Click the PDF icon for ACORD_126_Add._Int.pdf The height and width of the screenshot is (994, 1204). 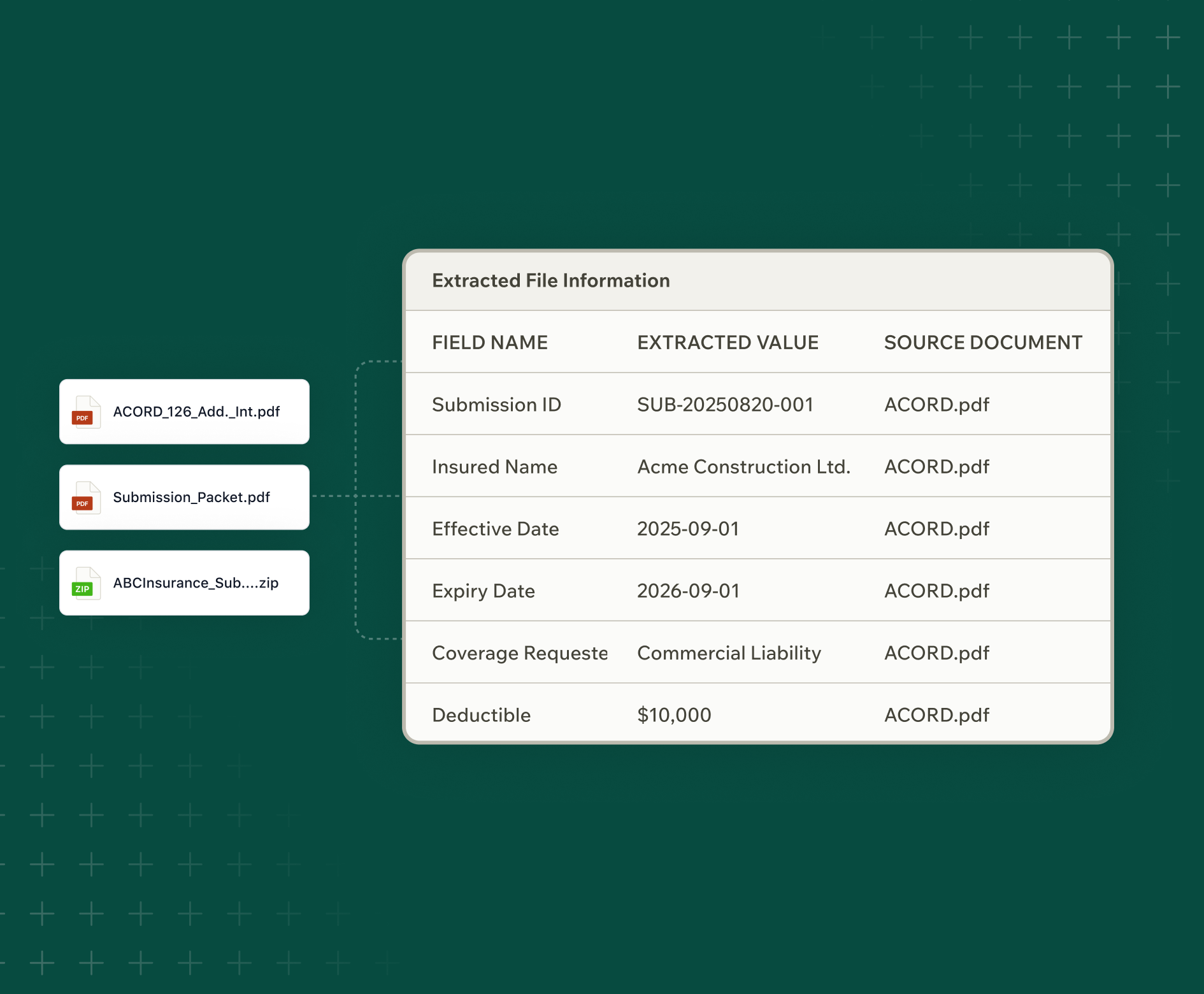85,412
